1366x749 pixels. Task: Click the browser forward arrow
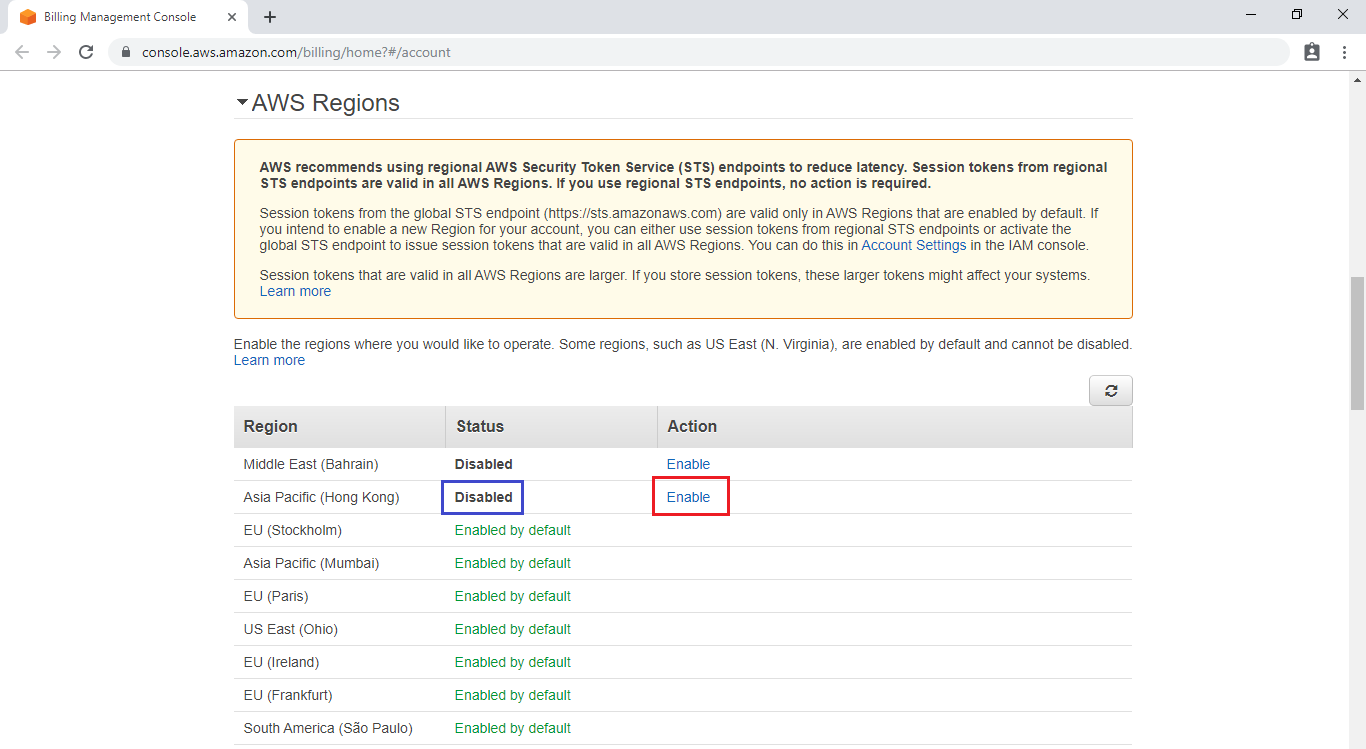point(54,52)
